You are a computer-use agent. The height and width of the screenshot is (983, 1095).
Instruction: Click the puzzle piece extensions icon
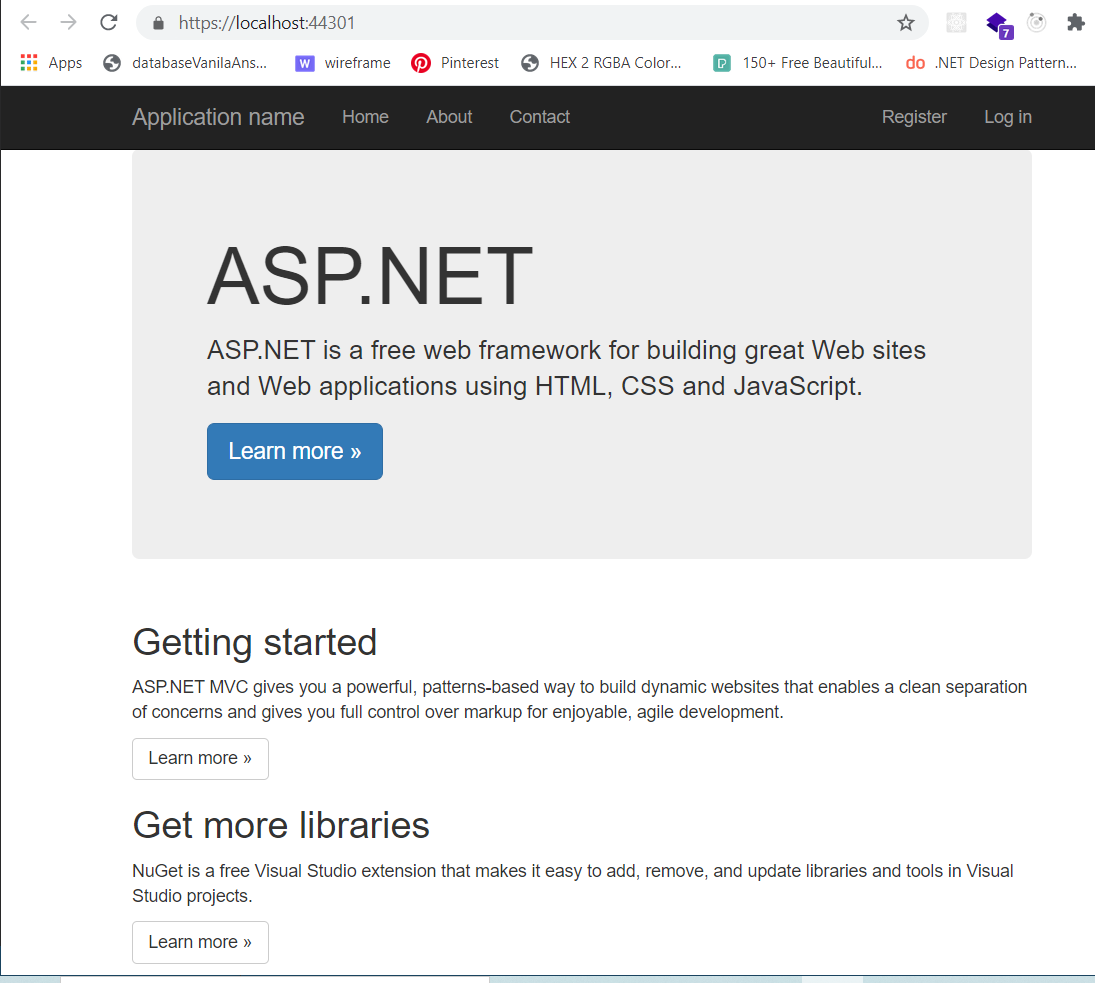point(1075,22)
